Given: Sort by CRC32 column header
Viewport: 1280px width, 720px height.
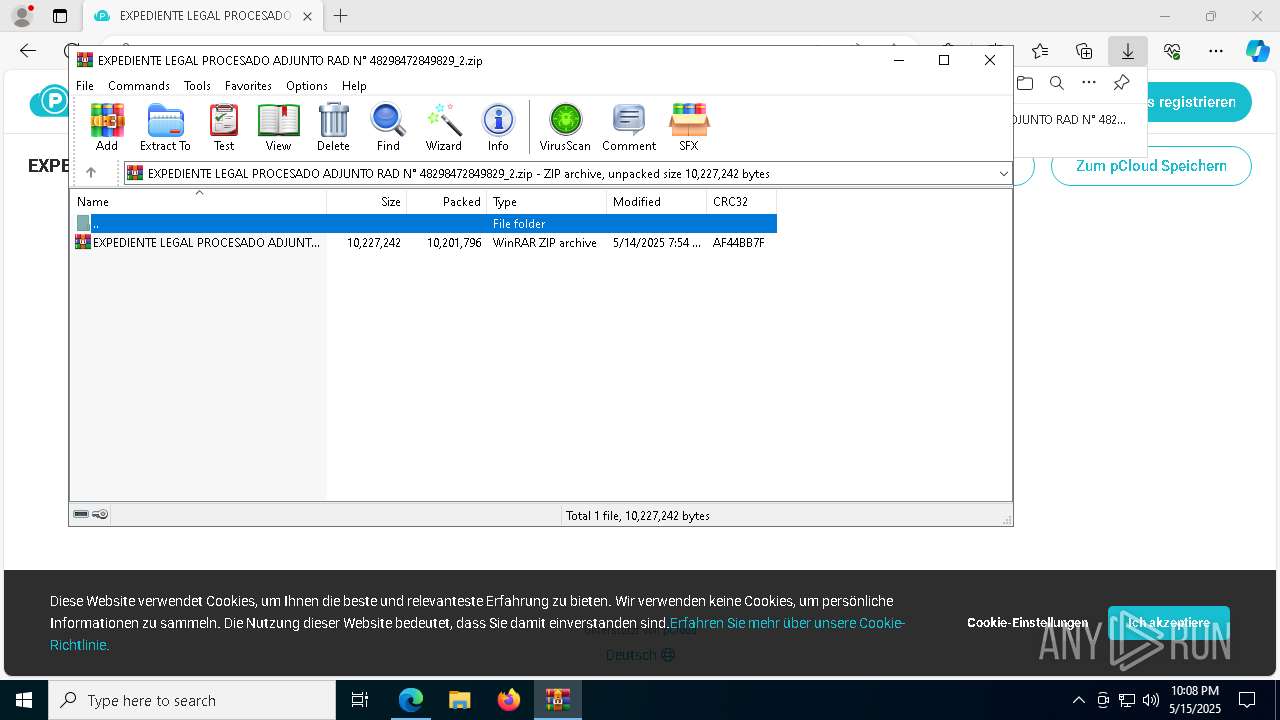Looking at the screenshot, I should (742, 202).
